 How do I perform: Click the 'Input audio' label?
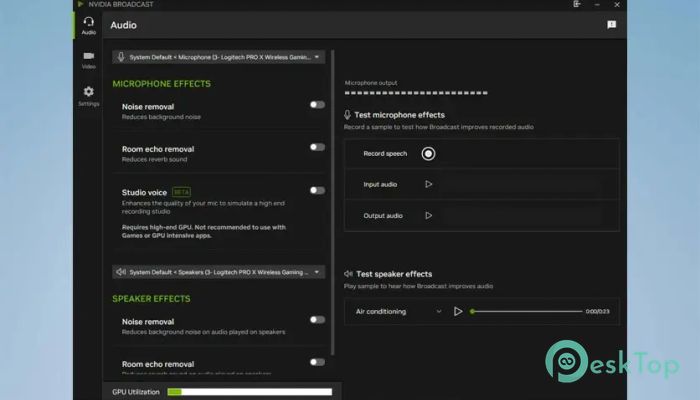(380, 184)
